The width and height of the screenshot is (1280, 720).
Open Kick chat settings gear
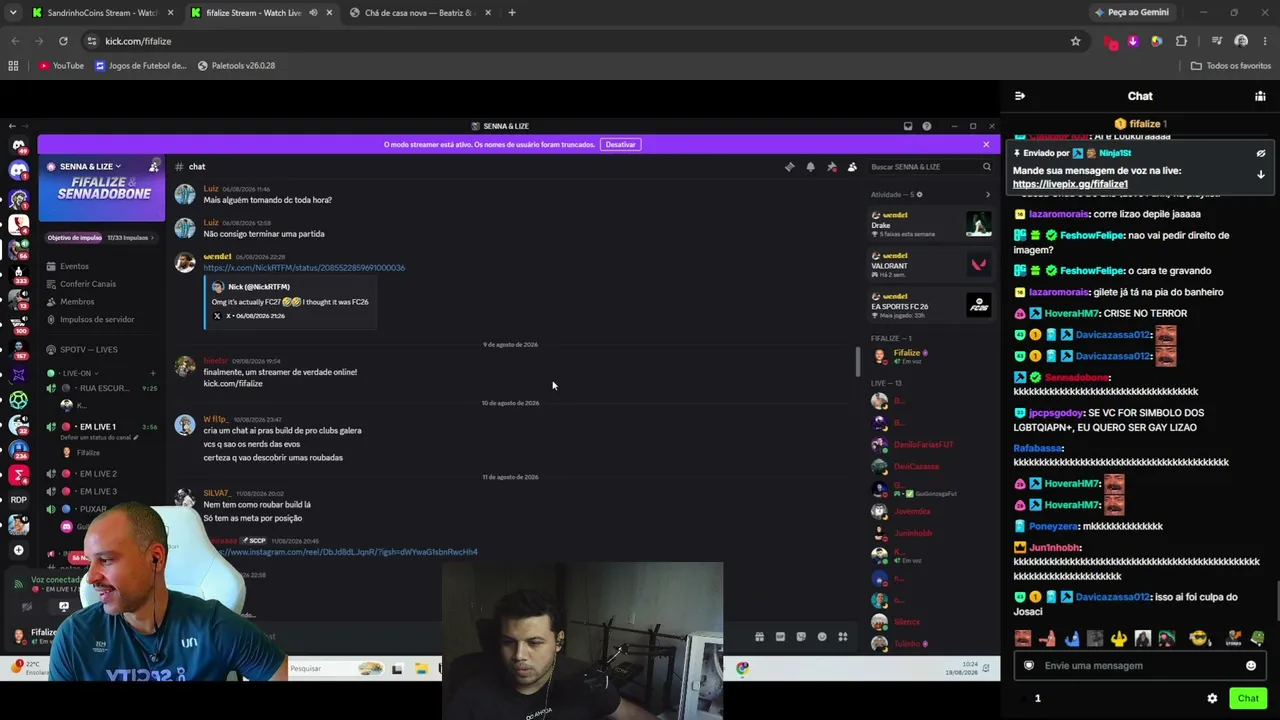coord(1212,698)
